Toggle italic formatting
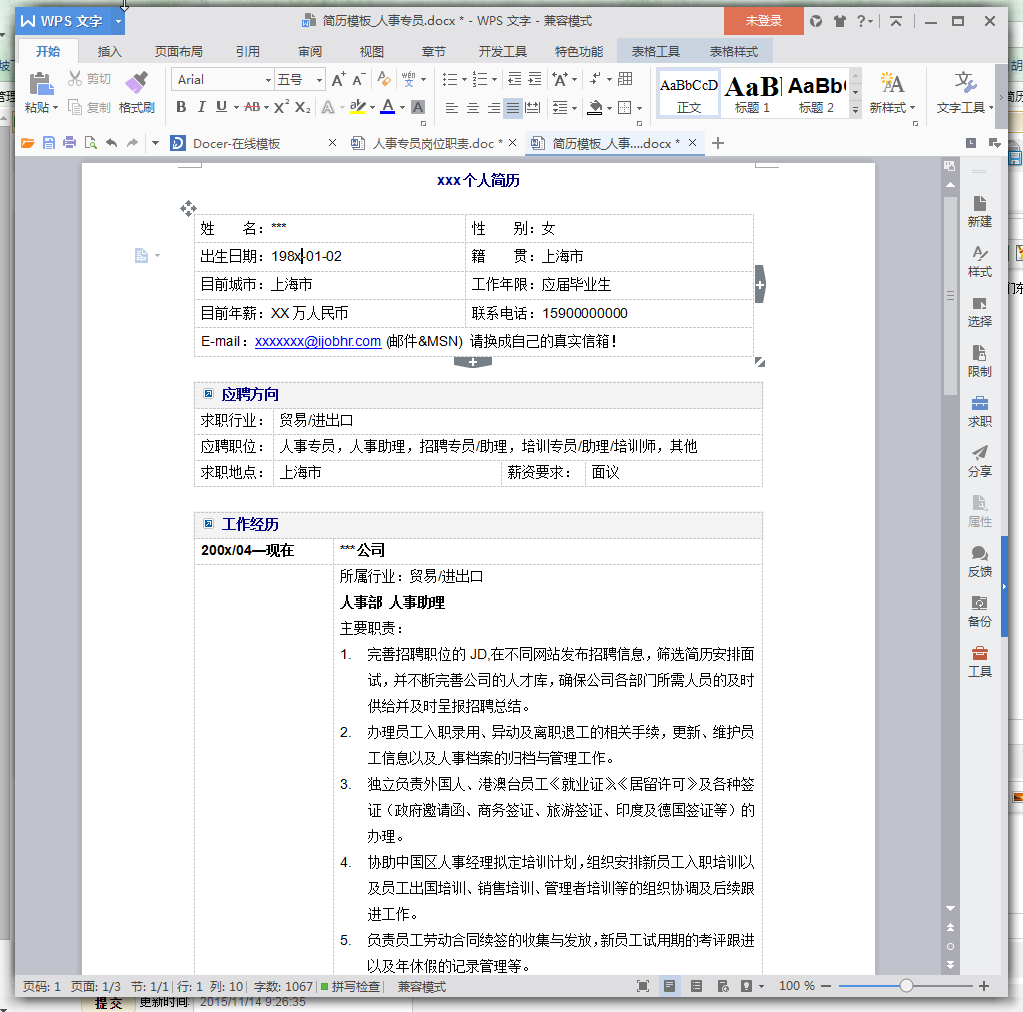Image resolution: width=1023 pixels, height=1012 pixels. [x=202, y=107]
